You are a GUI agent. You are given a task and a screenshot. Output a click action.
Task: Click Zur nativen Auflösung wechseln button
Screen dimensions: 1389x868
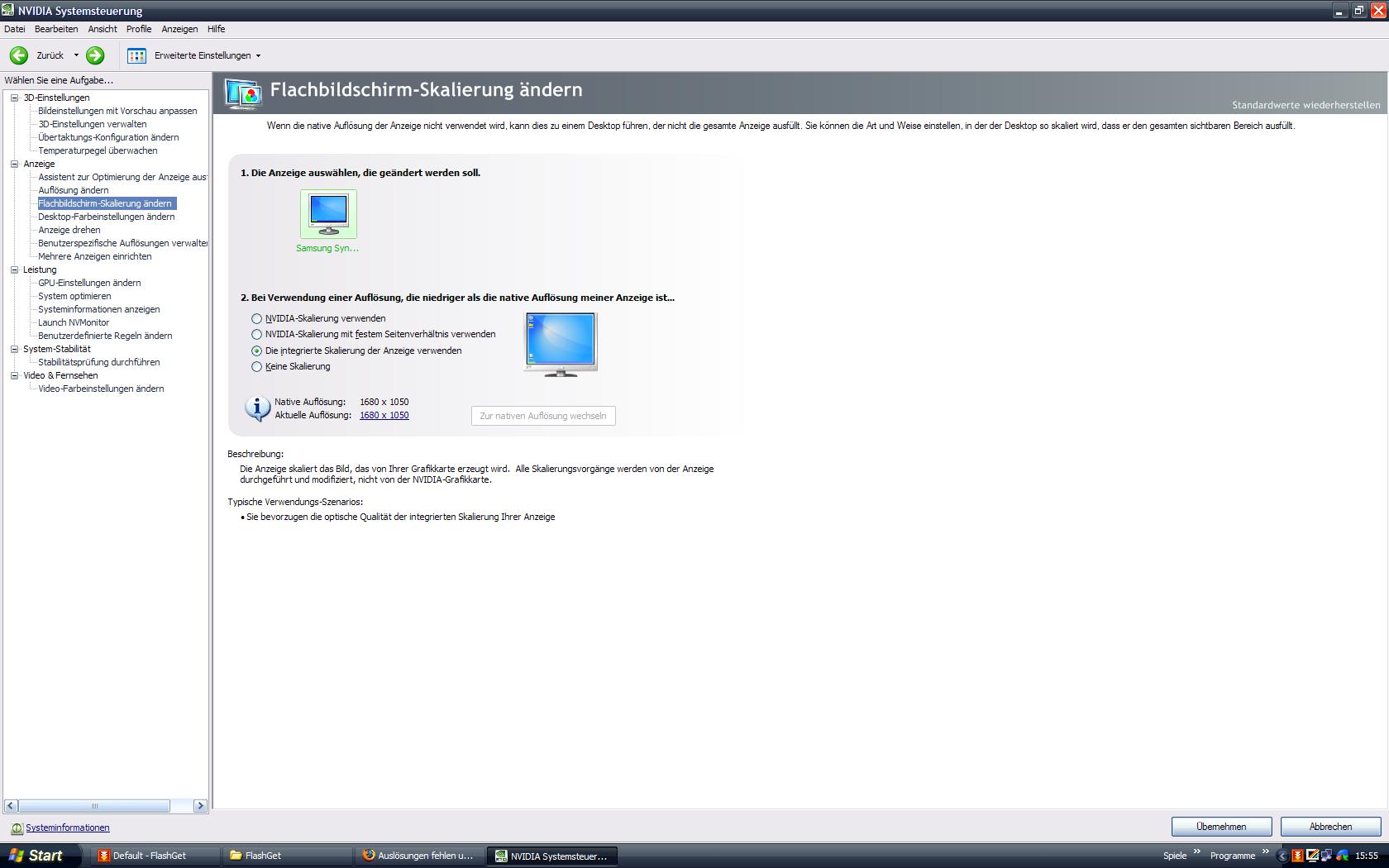click(x=543, y=416)
